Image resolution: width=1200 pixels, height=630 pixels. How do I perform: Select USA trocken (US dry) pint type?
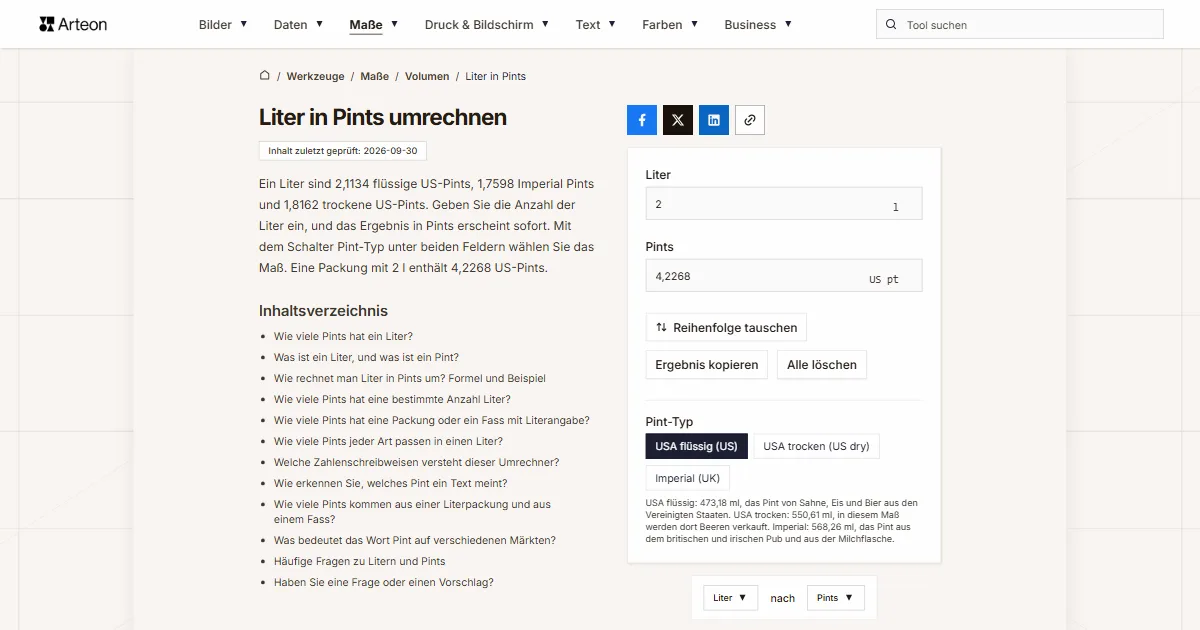point(816,446)
